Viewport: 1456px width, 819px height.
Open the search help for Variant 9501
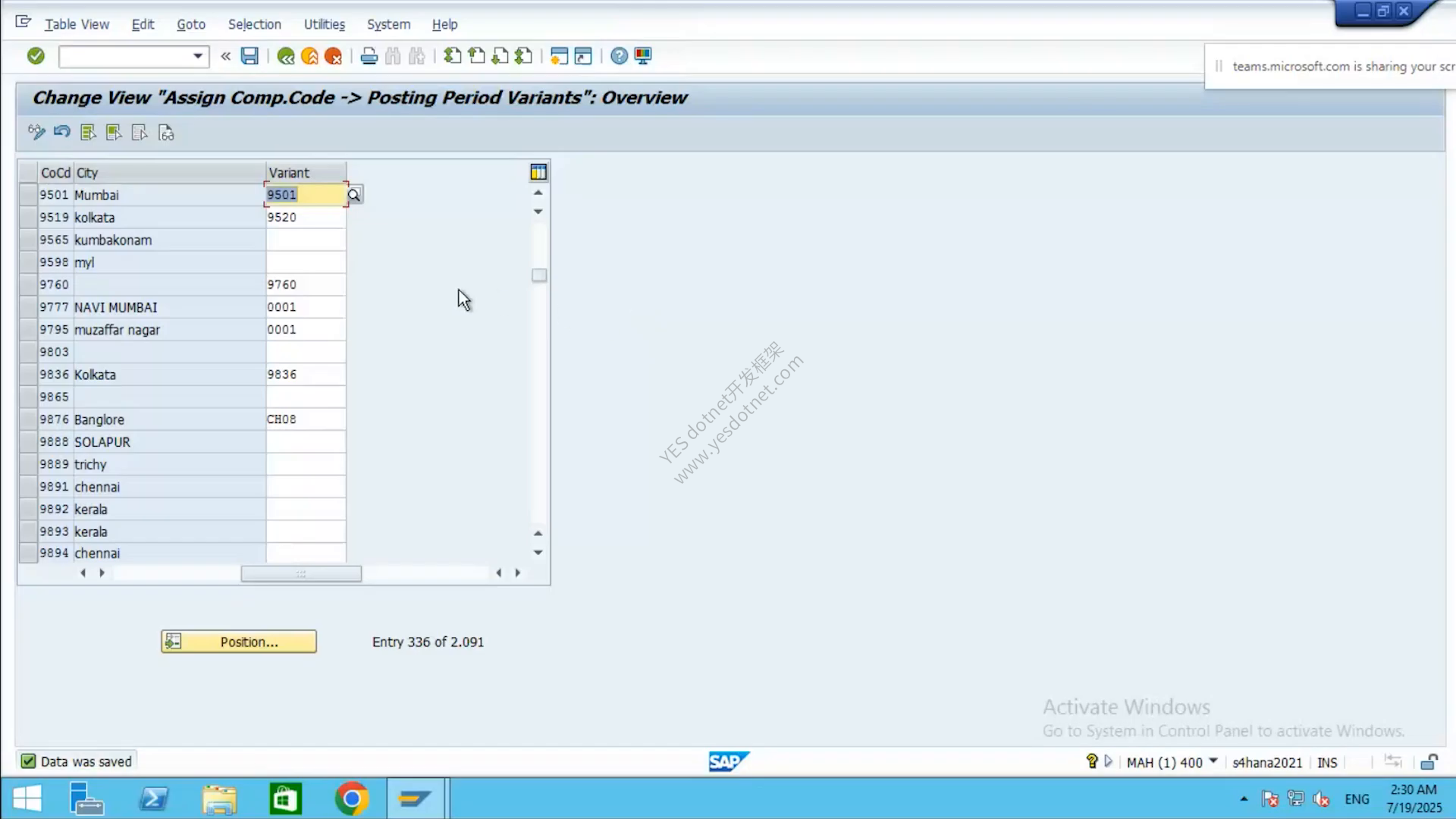[x=354, y=195]
